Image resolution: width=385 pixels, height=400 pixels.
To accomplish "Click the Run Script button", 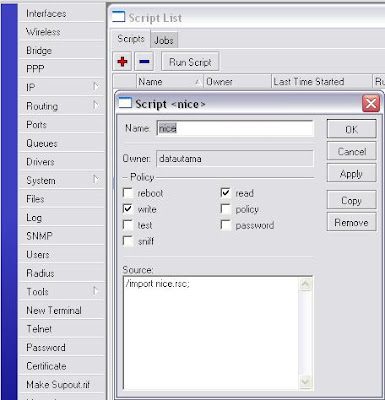I will pyautogui.click(x=190, y=61).
